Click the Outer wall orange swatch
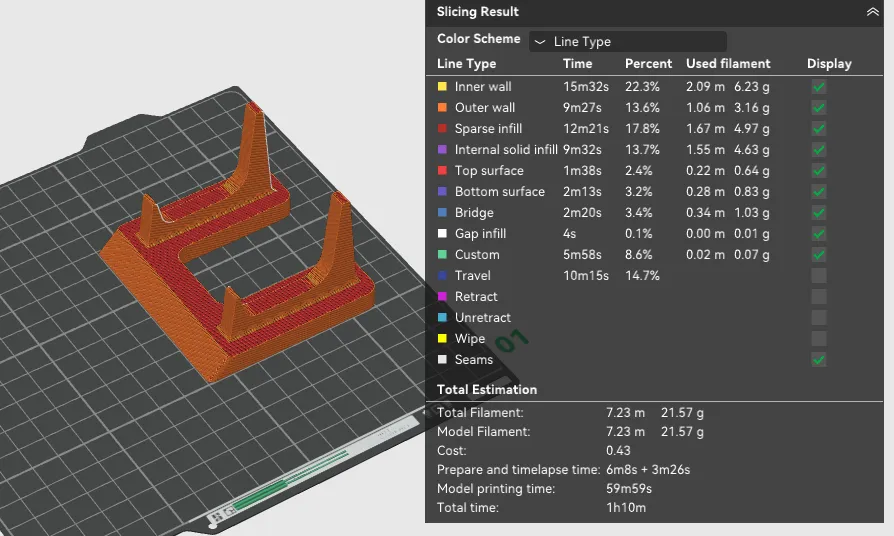Viewport: 894px width, 536px height. [x=442, y=108]
